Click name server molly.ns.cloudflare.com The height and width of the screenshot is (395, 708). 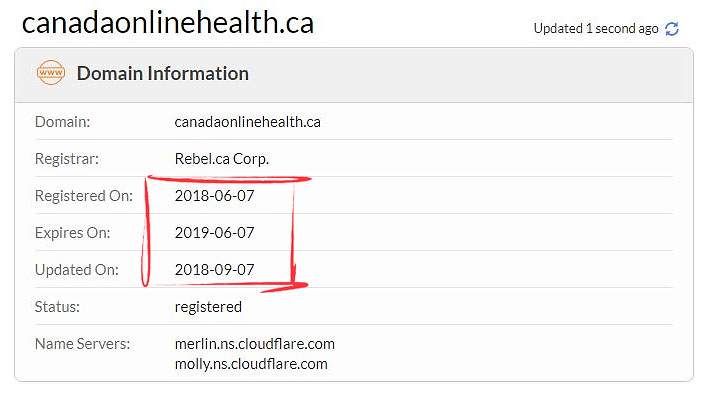click(x=251, y=364)
